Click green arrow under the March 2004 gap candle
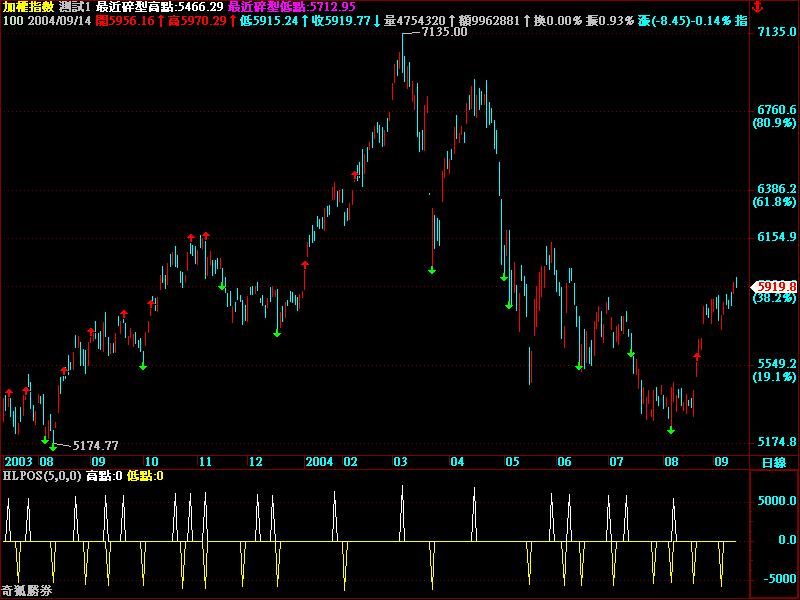This screenshot has height=600, width=800. [x=432, y=269]
